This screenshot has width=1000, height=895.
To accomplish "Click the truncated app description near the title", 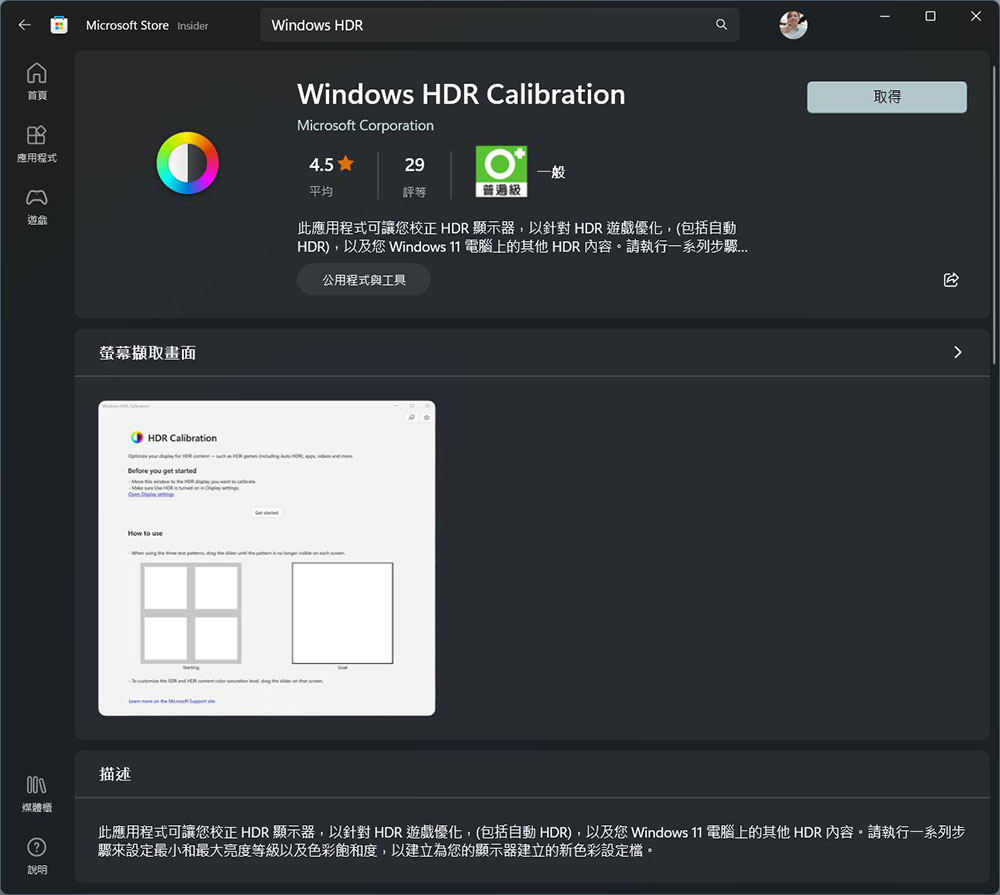I will [x=522, y=237].
